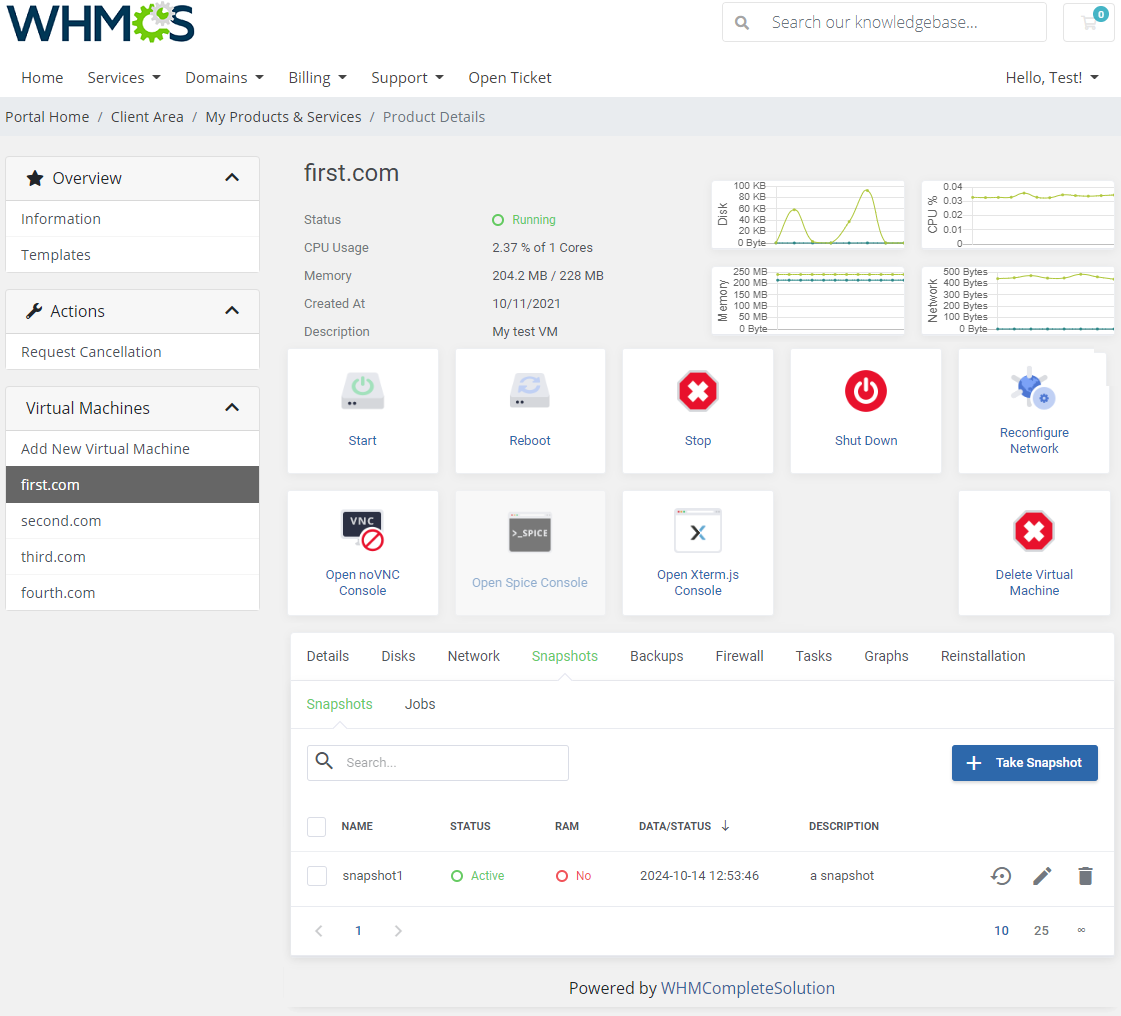Collapse the Overview panel chevron

click(x=232, y=177)
